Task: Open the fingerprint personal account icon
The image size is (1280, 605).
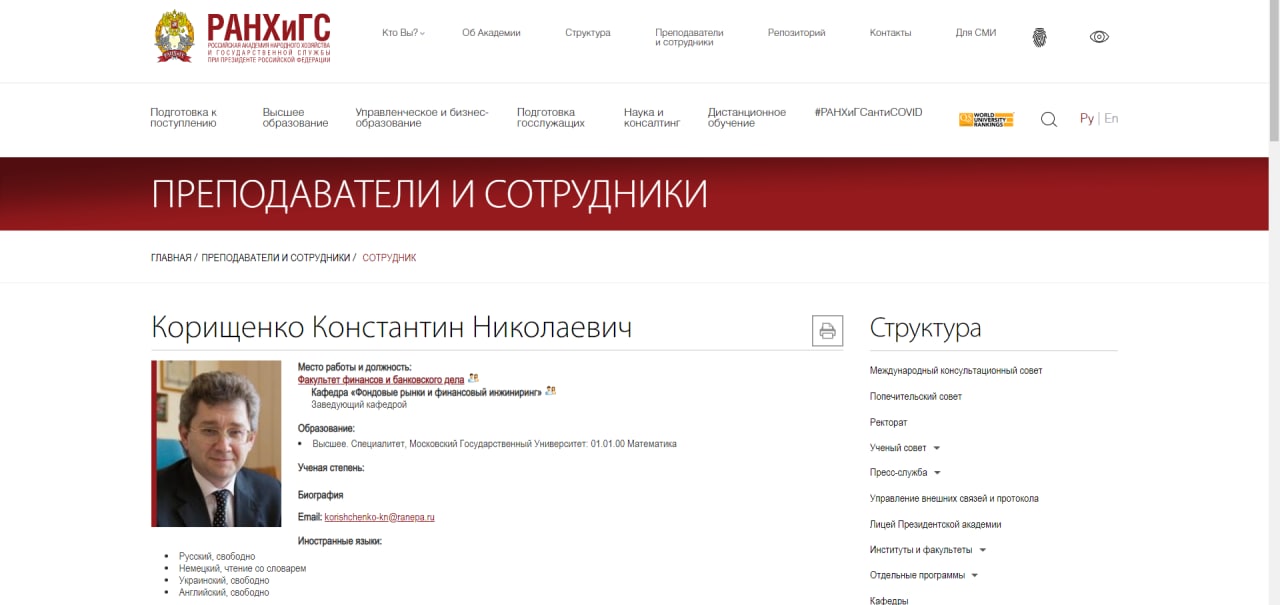Action: [1039, 37]
